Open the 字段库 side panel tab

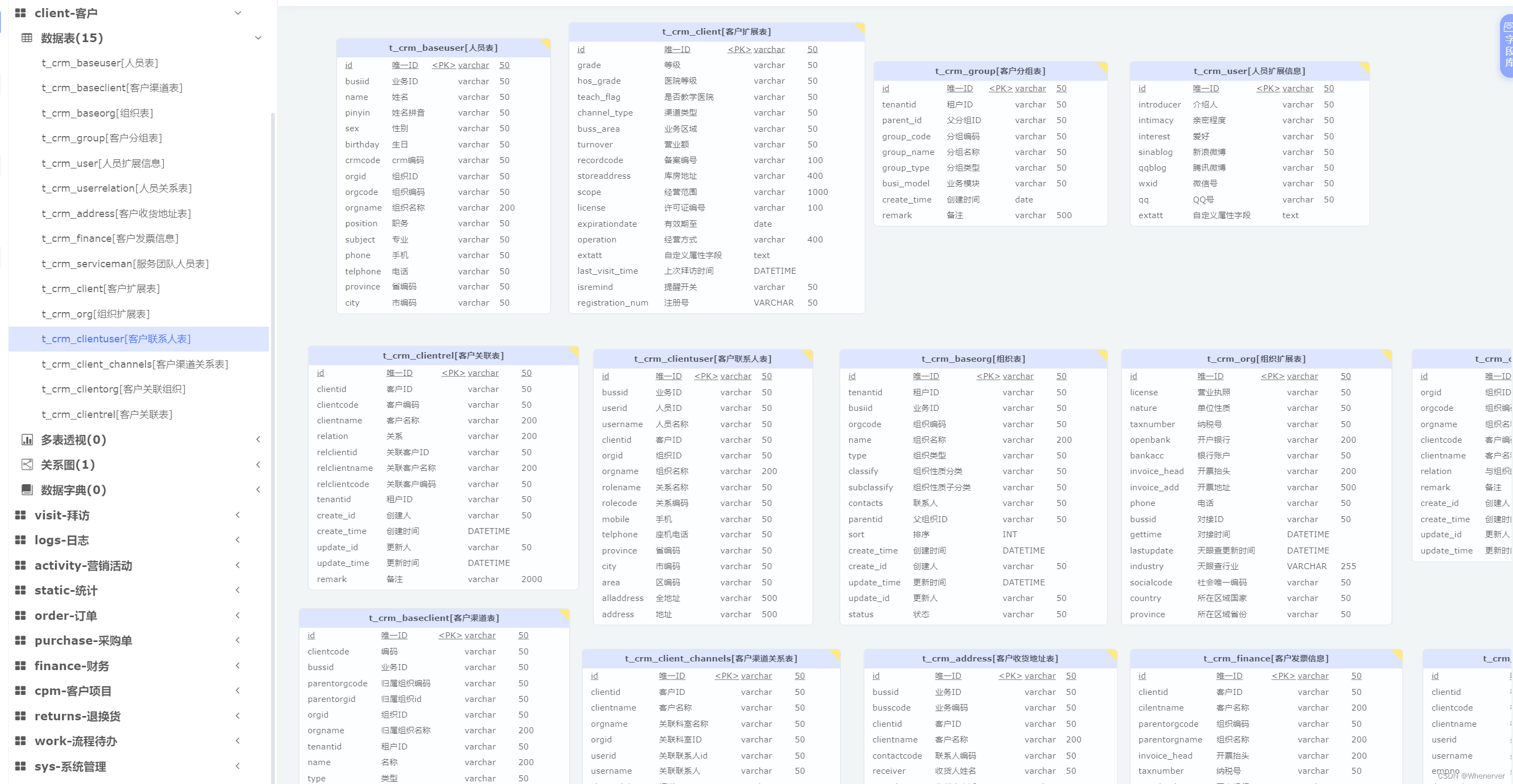pyautogui.click(x=1507, y=45)
